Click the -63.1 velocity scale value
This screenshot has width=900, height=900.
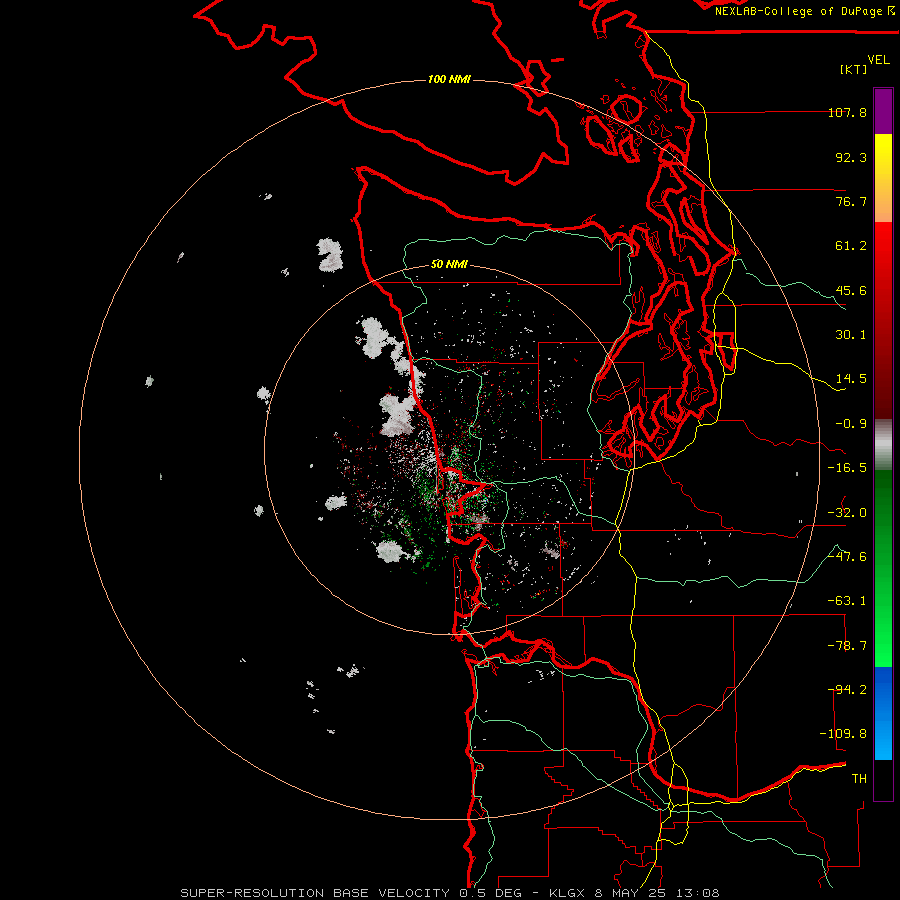point(847,601)
